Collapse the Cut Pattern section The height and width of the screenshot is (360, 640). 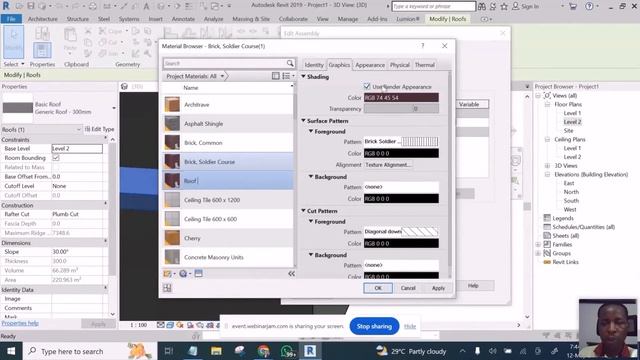click(303, 211)
